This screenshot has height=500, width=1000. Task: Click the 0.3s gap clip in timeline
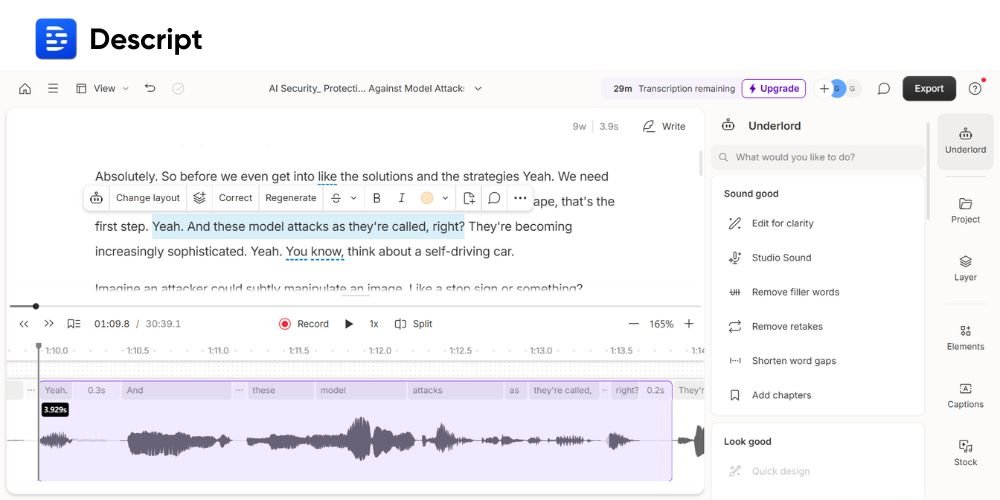[x=96, y=390]
